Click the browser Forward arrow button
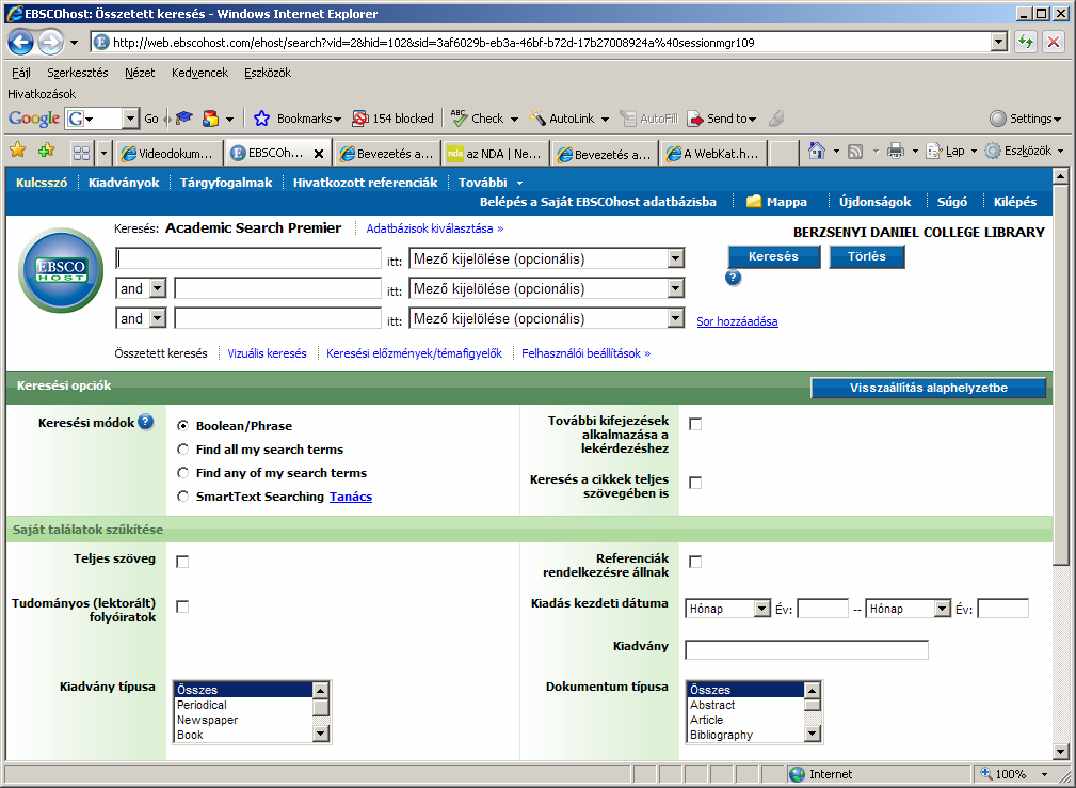The width and height of the screenshot is (1076, 788). pyautogui.click(x=50, y=43)
